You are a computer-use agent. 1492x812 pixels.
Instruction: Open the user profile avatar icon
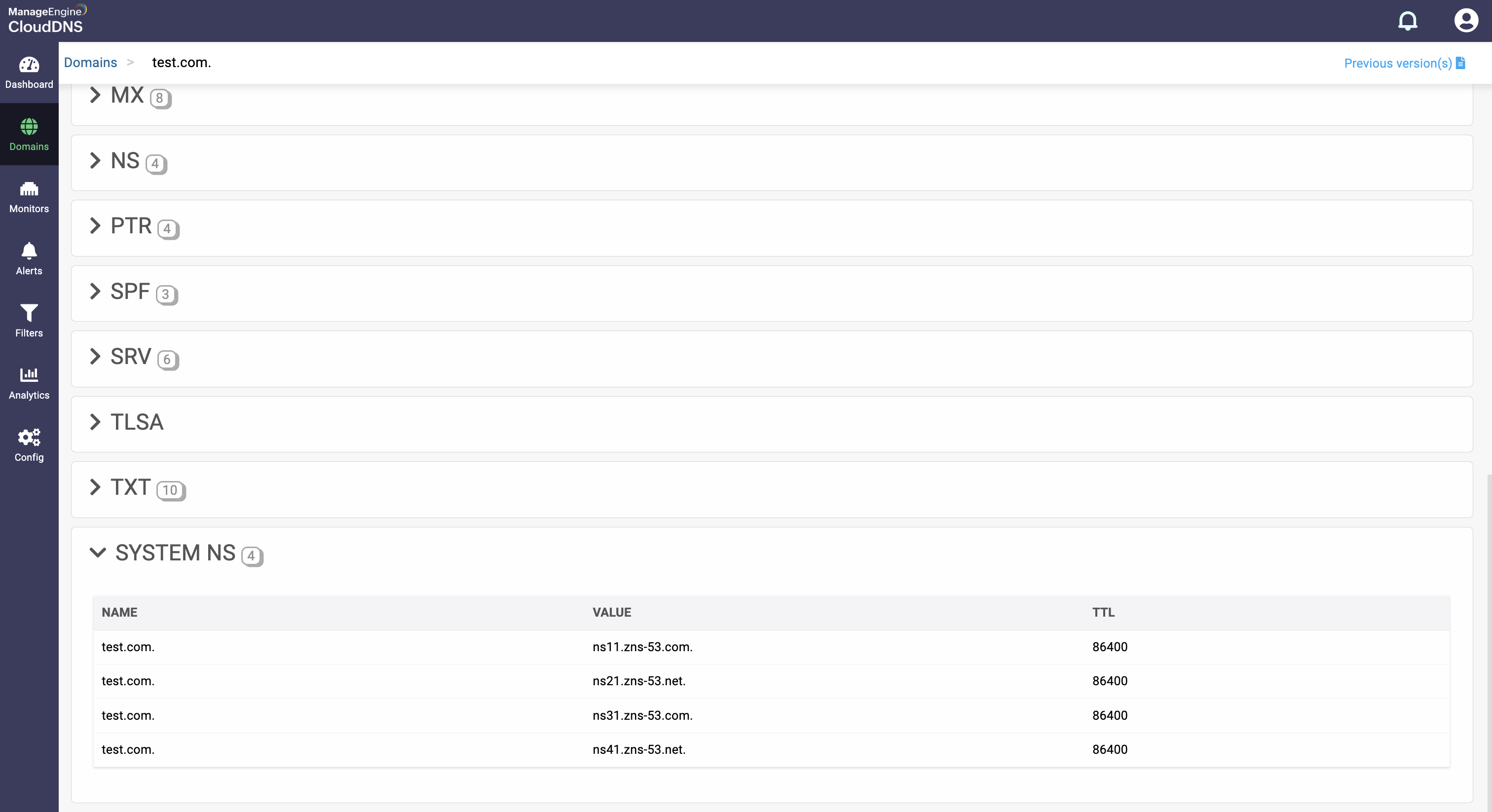coord(1466,21)
